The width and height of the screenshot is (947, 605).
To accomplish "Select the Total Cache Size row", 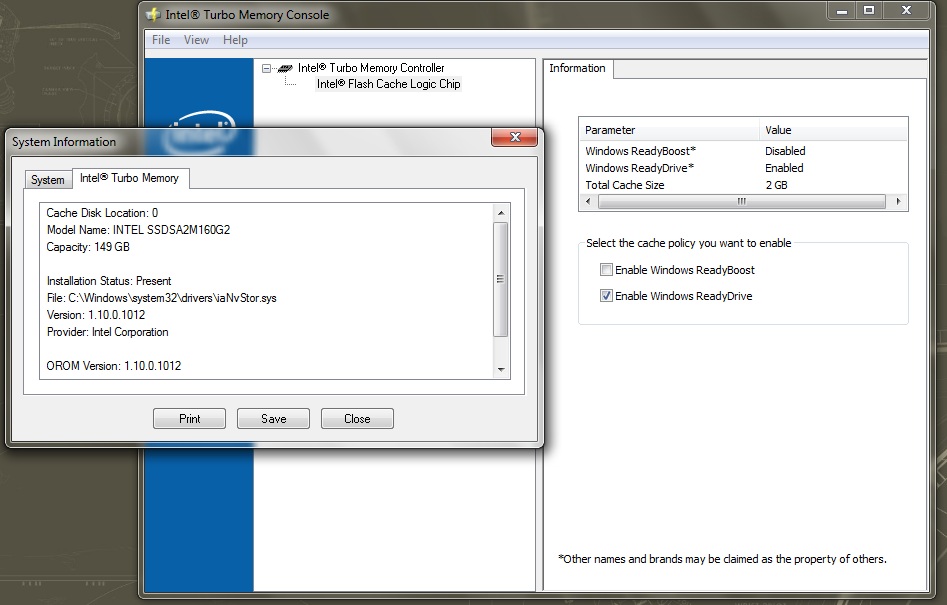I will (x=743, y=185).
